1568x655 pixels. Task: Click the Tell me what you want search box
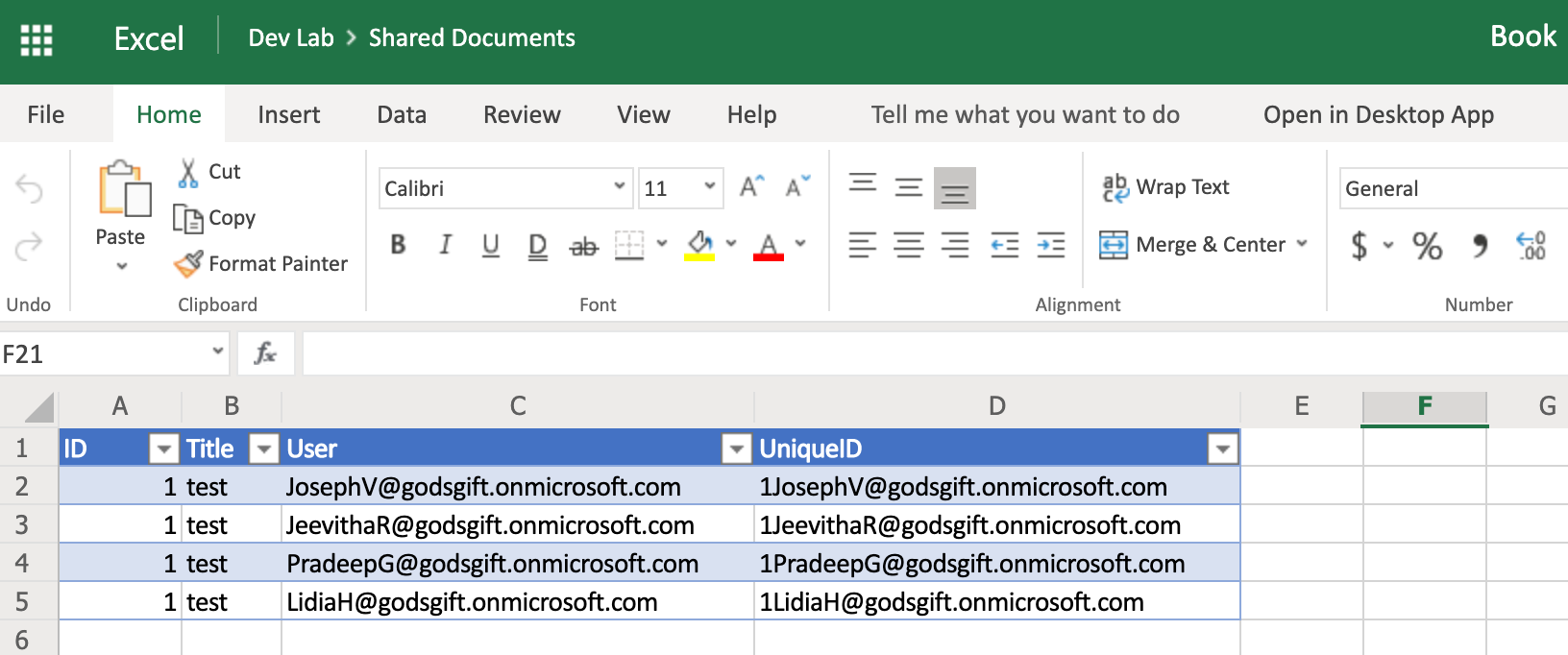(1025, 114)
